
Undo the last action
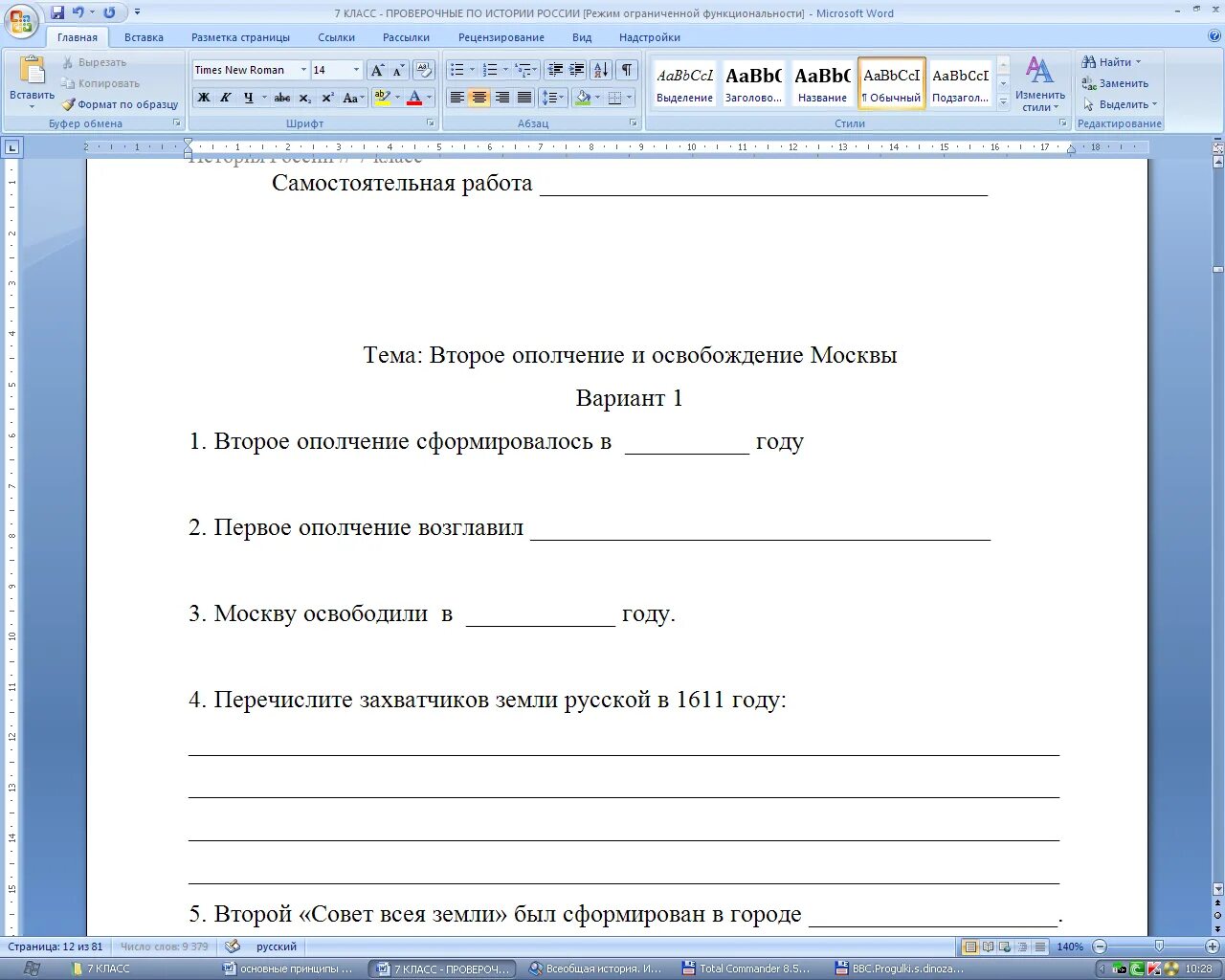point(78,12)
